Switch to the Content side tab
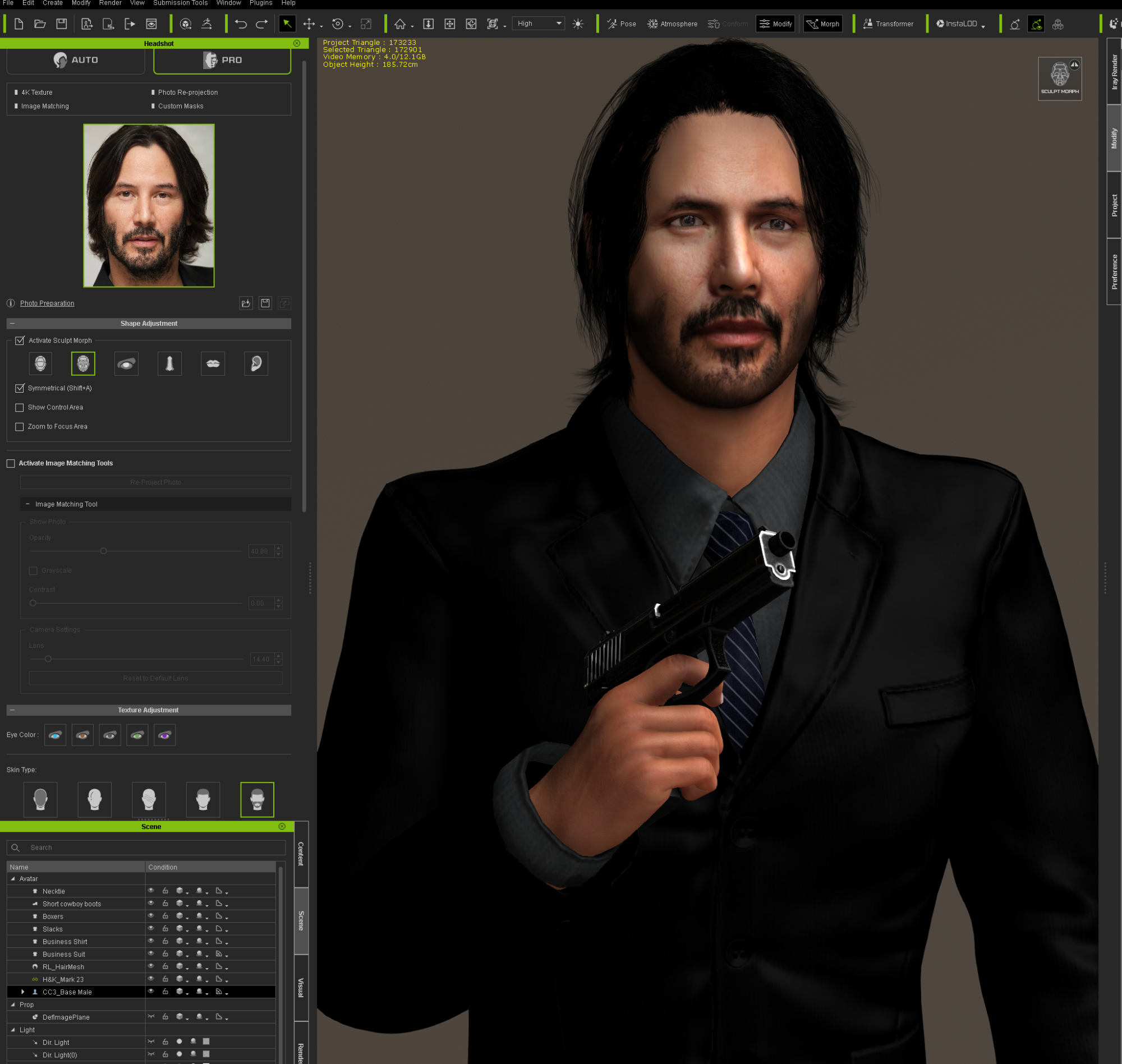 (x=301, y=854)
